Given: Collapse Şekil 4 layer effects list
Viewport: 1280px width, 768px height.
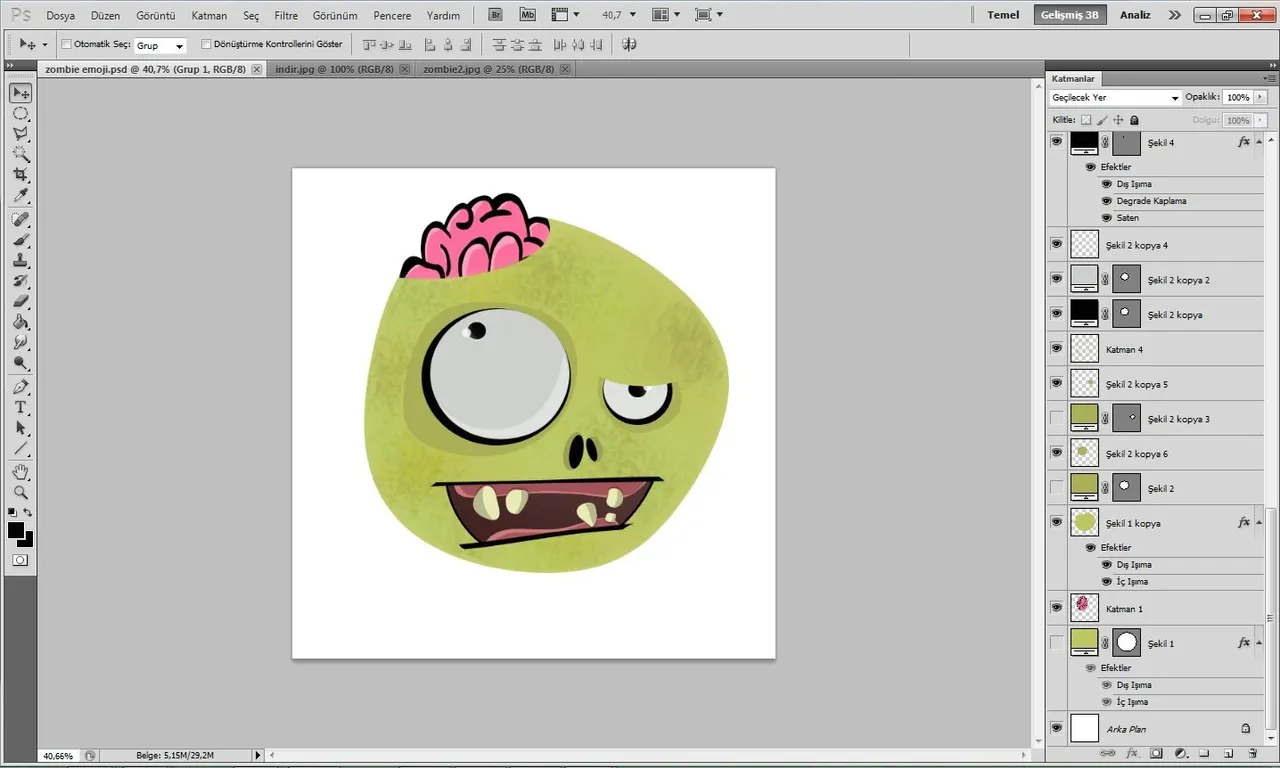Looking at the screenshot, I should tap(1259, 142).
